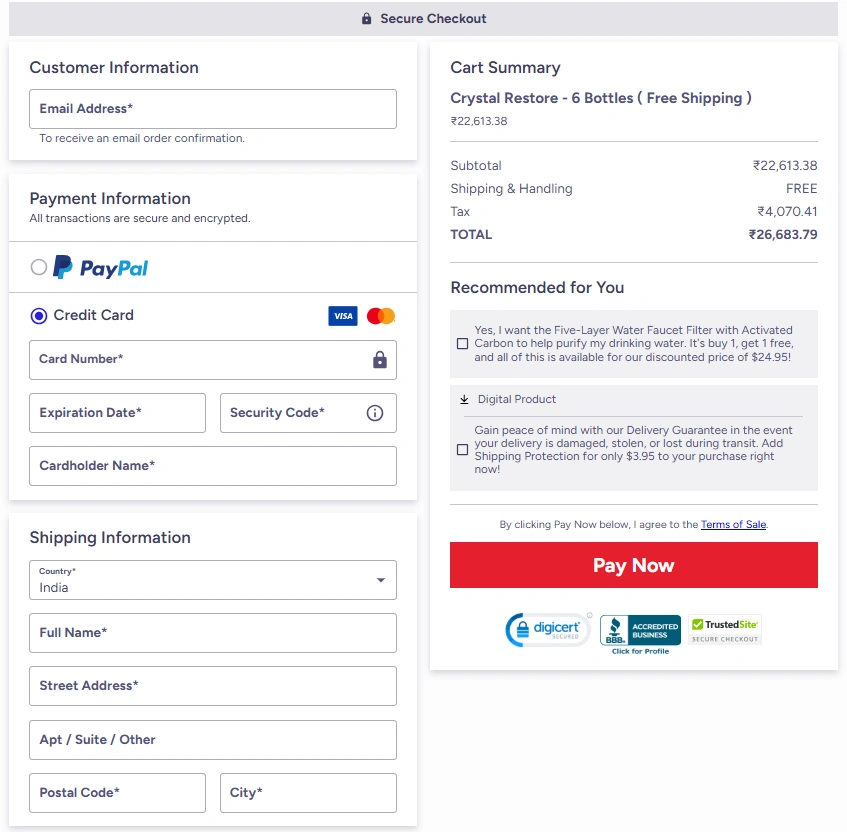Open the Terms of Sale link

[x=733, y=525]
